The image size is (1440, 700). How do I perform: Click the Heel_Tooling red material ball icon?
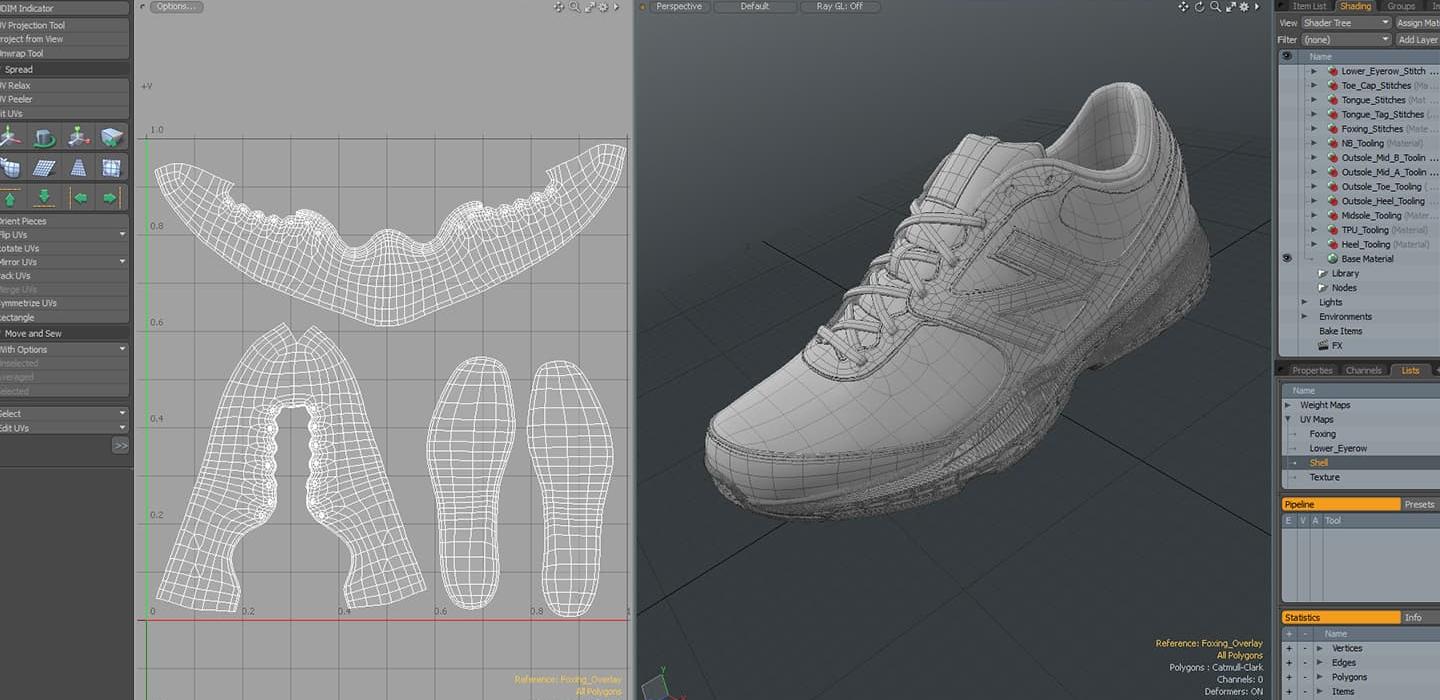[x=1332, y=244]
